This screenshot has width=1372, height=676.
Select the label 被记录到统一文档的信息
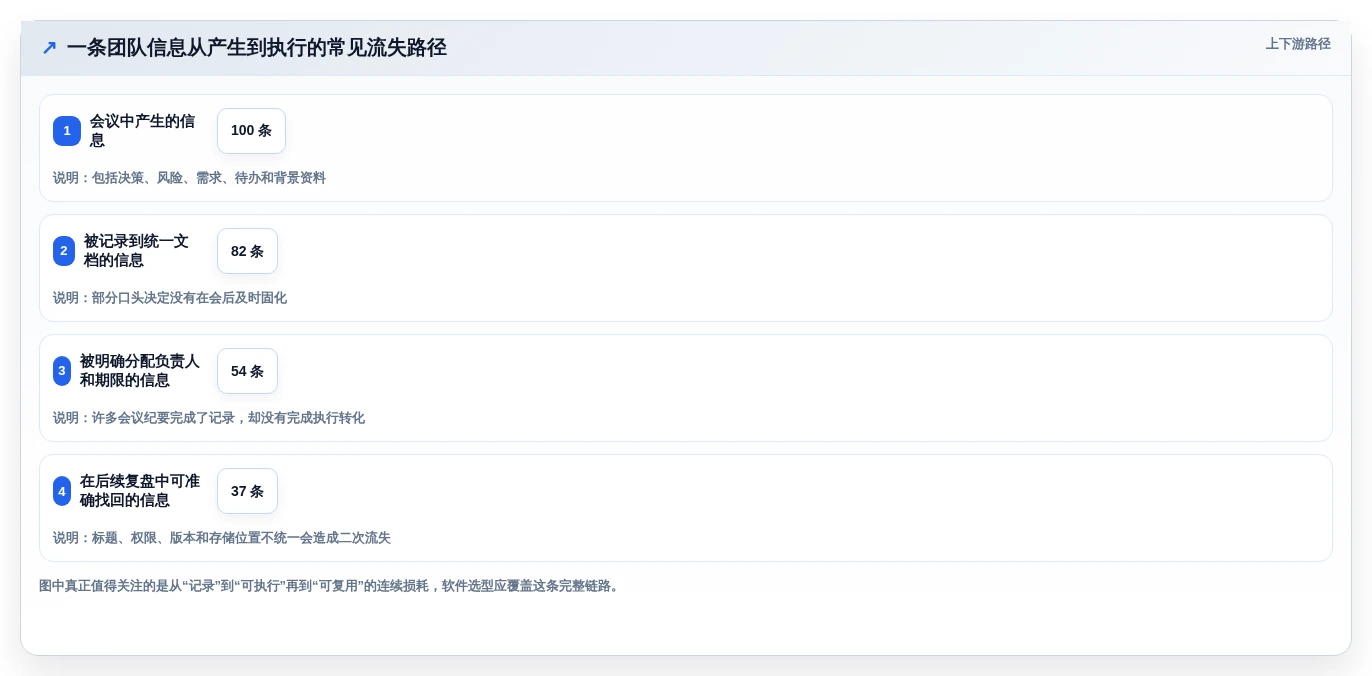137,251
